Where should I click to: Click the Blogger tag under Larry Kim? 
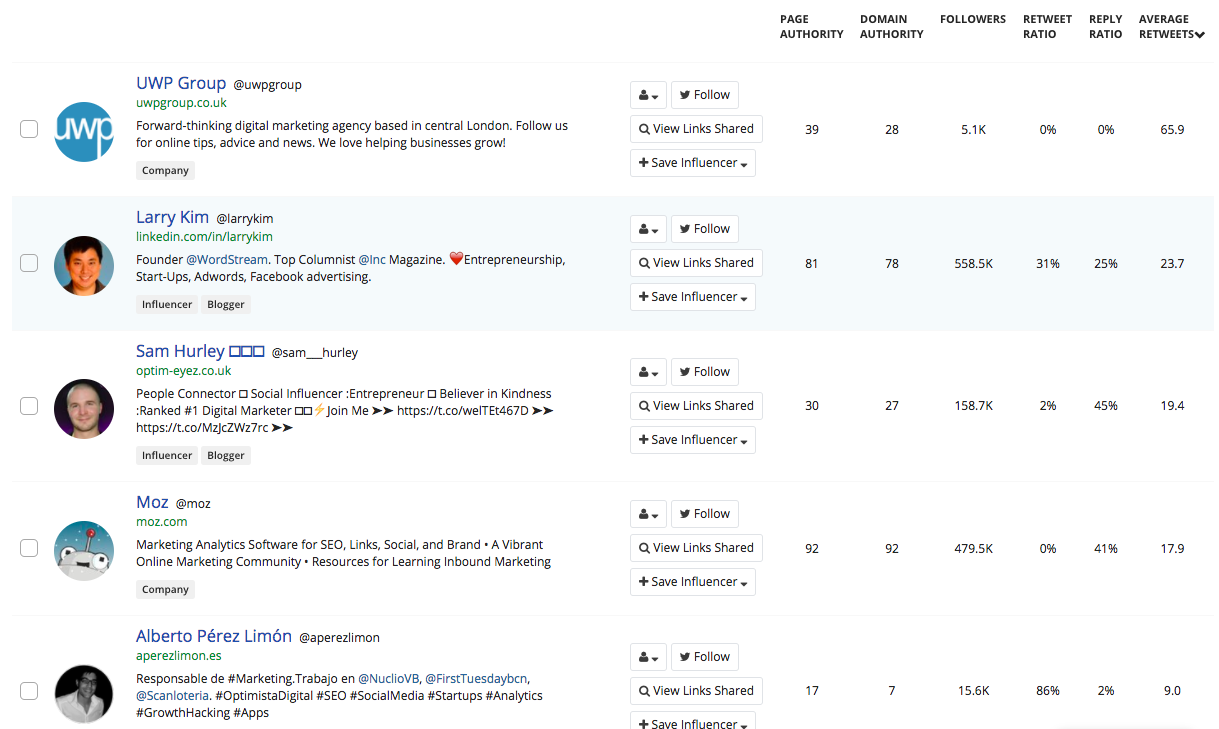click(x=226, y=304)
